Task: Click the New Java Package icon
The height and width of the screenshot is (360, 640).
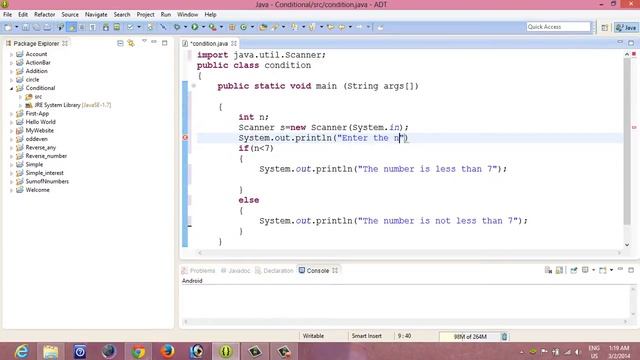Action: click(x=232, y=27)
